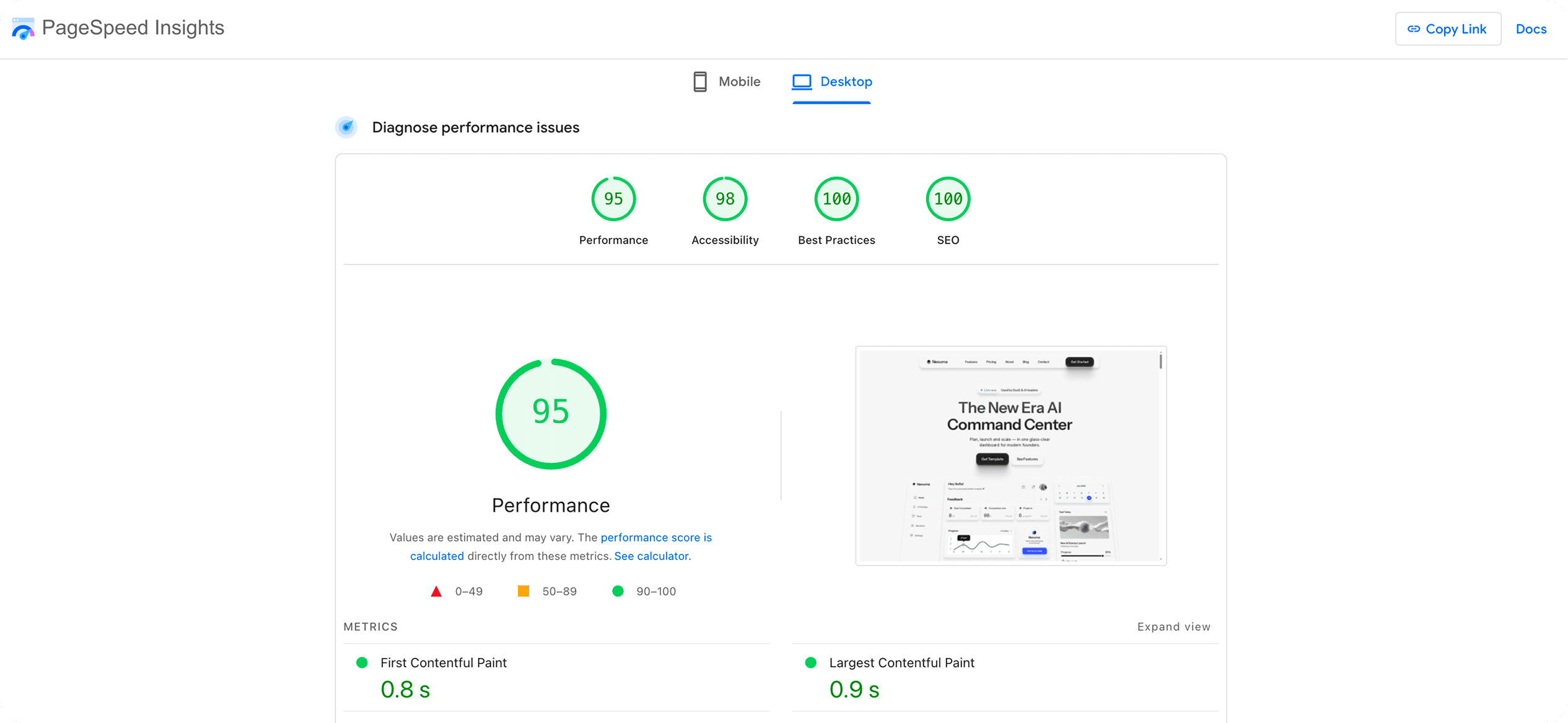Image resolution: width=1568 pixels, height=723 pixels.
Task: Click the PageSpeed Insights logo
Action: click(x=23, y=27)
